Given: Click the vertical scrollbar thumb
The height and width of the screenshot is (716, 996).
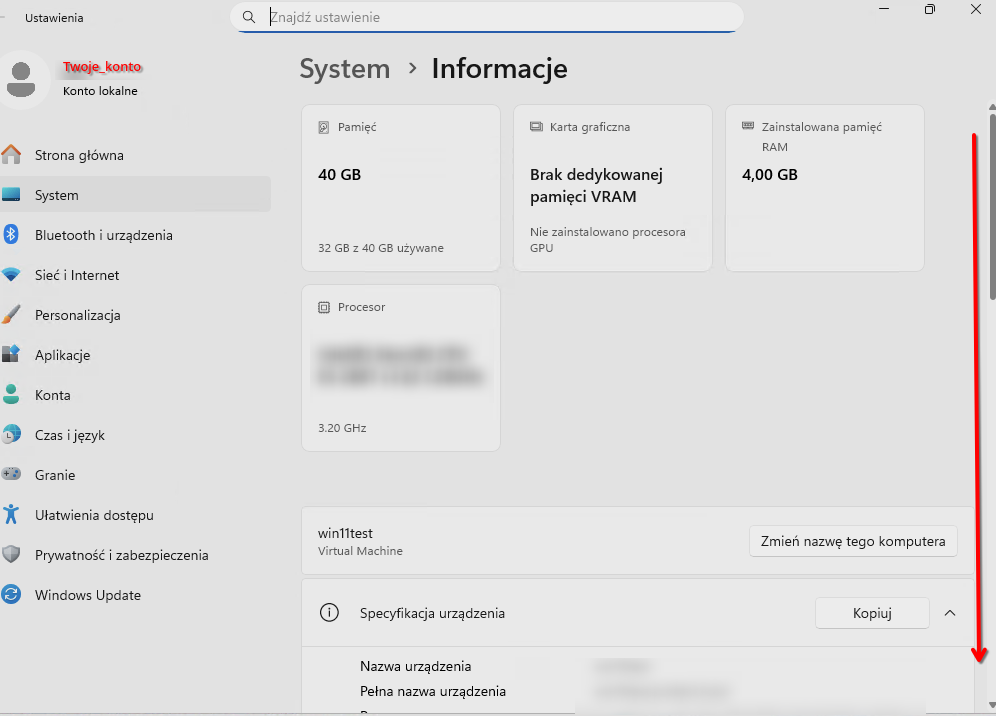Looking at the screenshot, I should click(992, 200).
